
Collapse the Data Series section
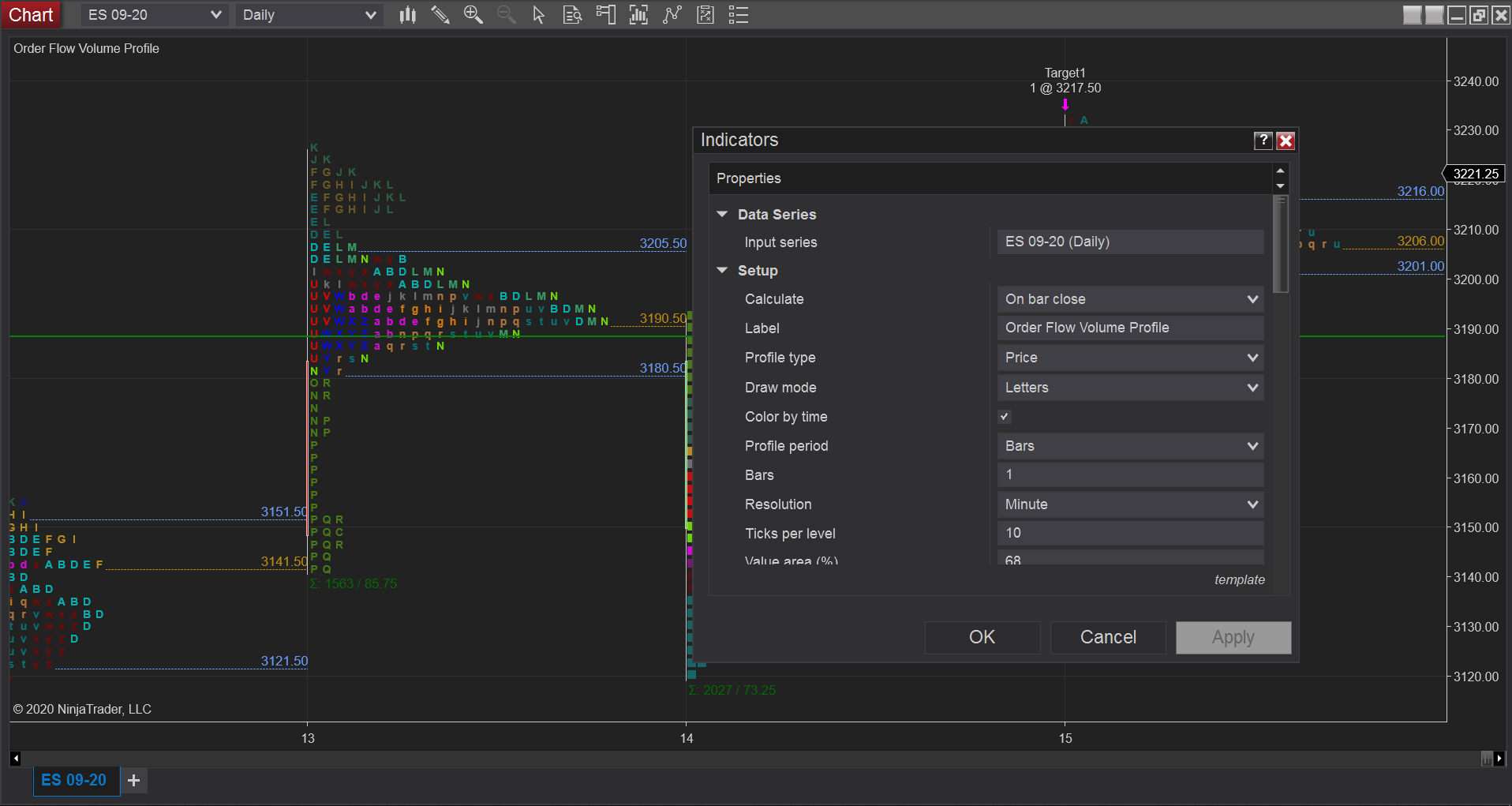(x=722, y=214)
